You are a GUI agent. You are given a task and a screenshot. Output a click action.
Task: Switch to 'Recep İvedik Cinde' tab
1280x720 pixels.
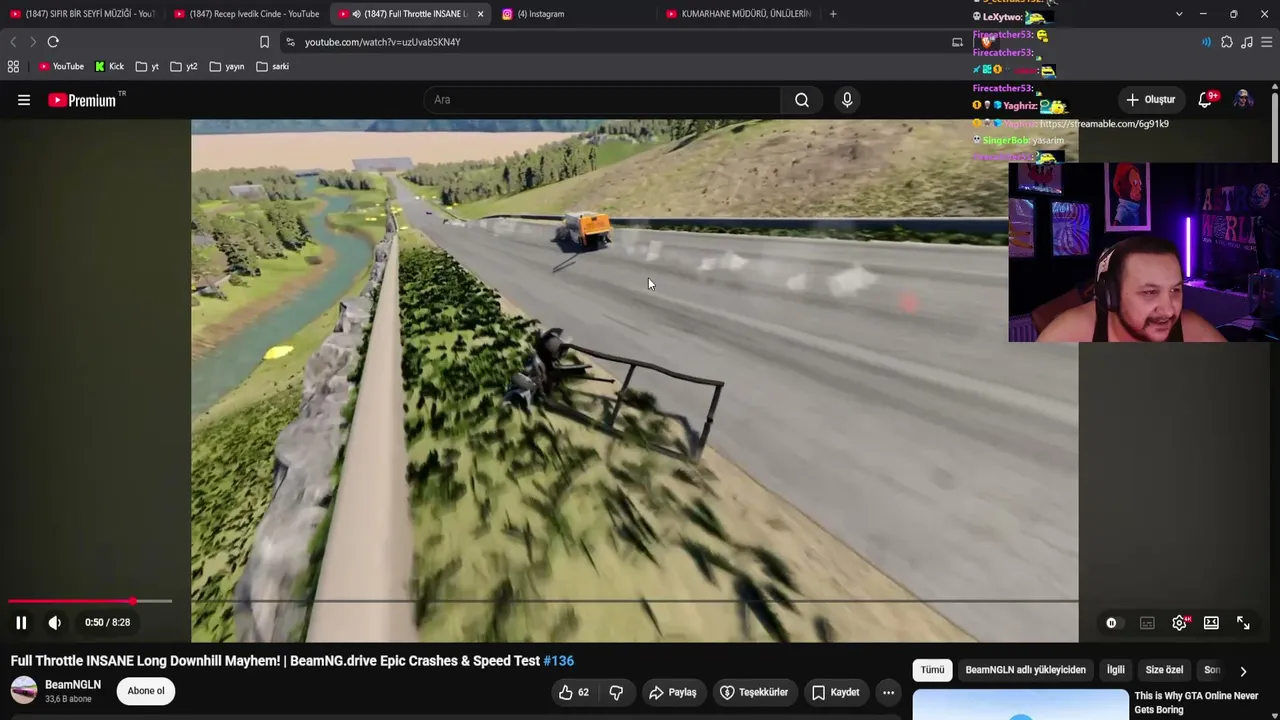(x=247, y=14)
